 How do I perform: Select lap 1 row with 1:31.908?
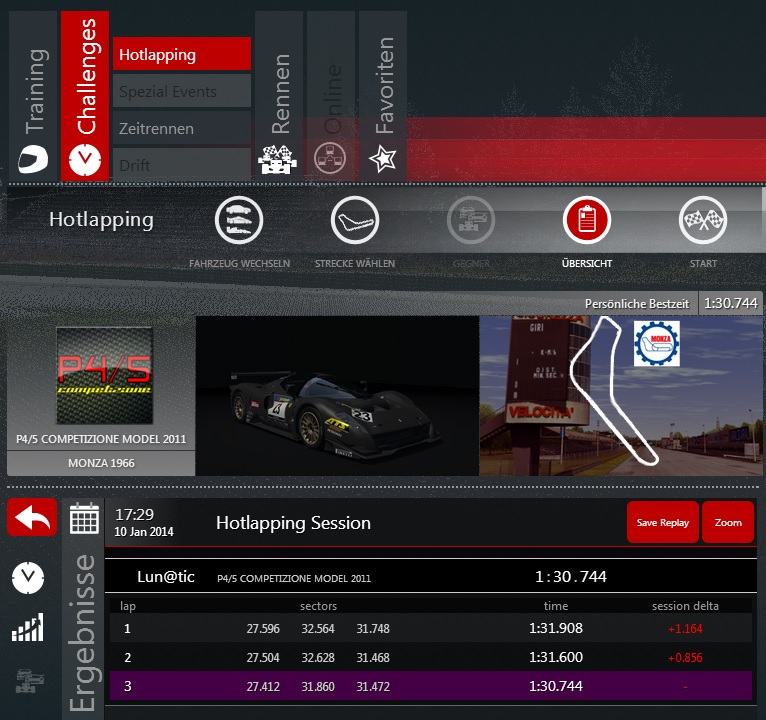click(x=431, y=628)
